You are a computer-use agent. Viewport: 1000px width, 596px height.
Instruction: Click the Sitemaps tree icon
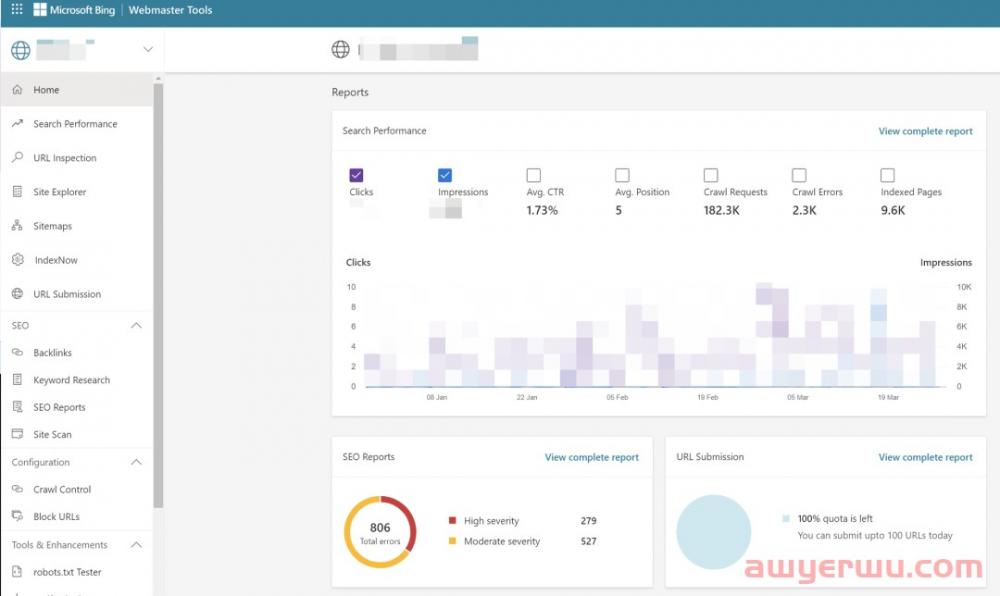pyautogui.click(x=17, y=226)
